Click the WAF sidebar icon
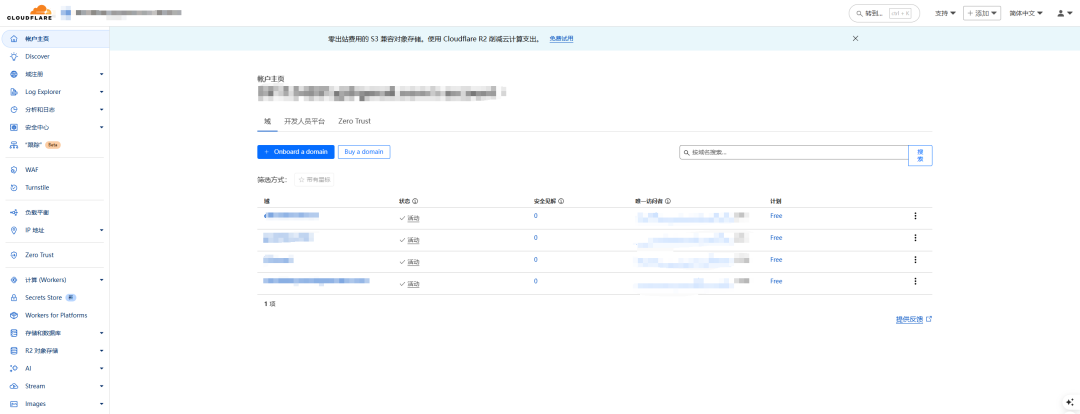The image size is (1080, 414). click(x=14, y=170)
